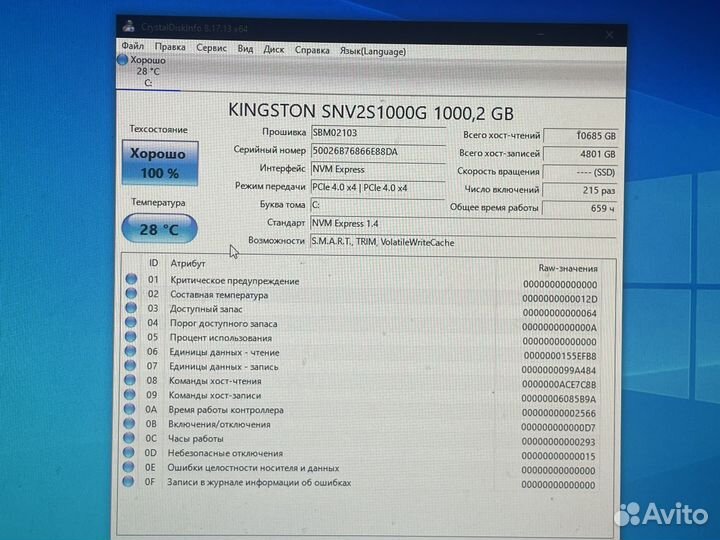
Task: Click raw value 000000000012D
Action: tap(560, 299)
